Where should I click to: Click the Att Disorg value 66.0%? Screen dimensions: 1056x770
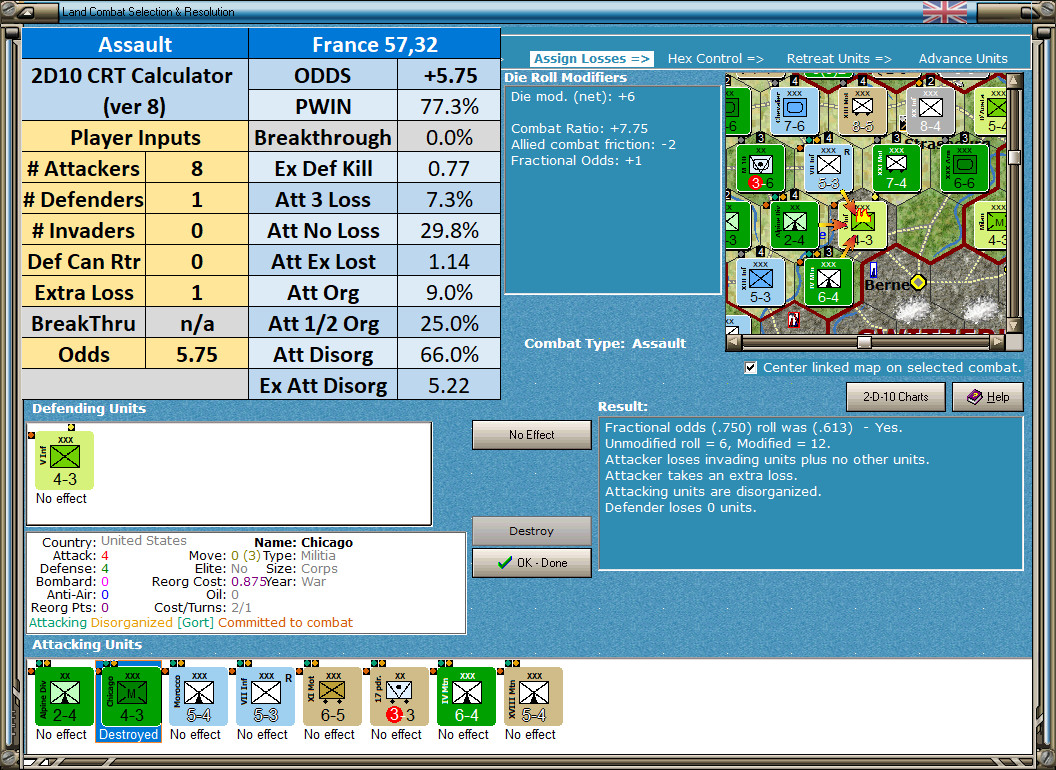point(449,354)
